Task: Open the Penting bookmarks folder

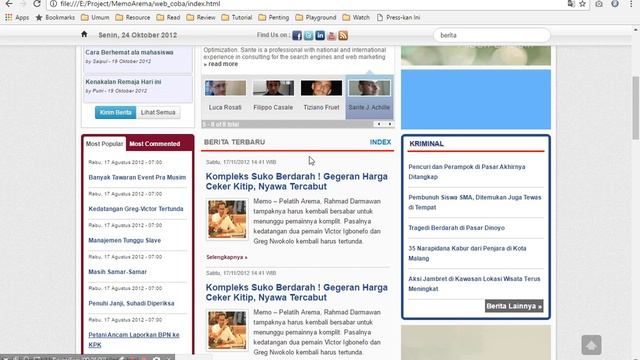Action: click(x=273, y=18)
